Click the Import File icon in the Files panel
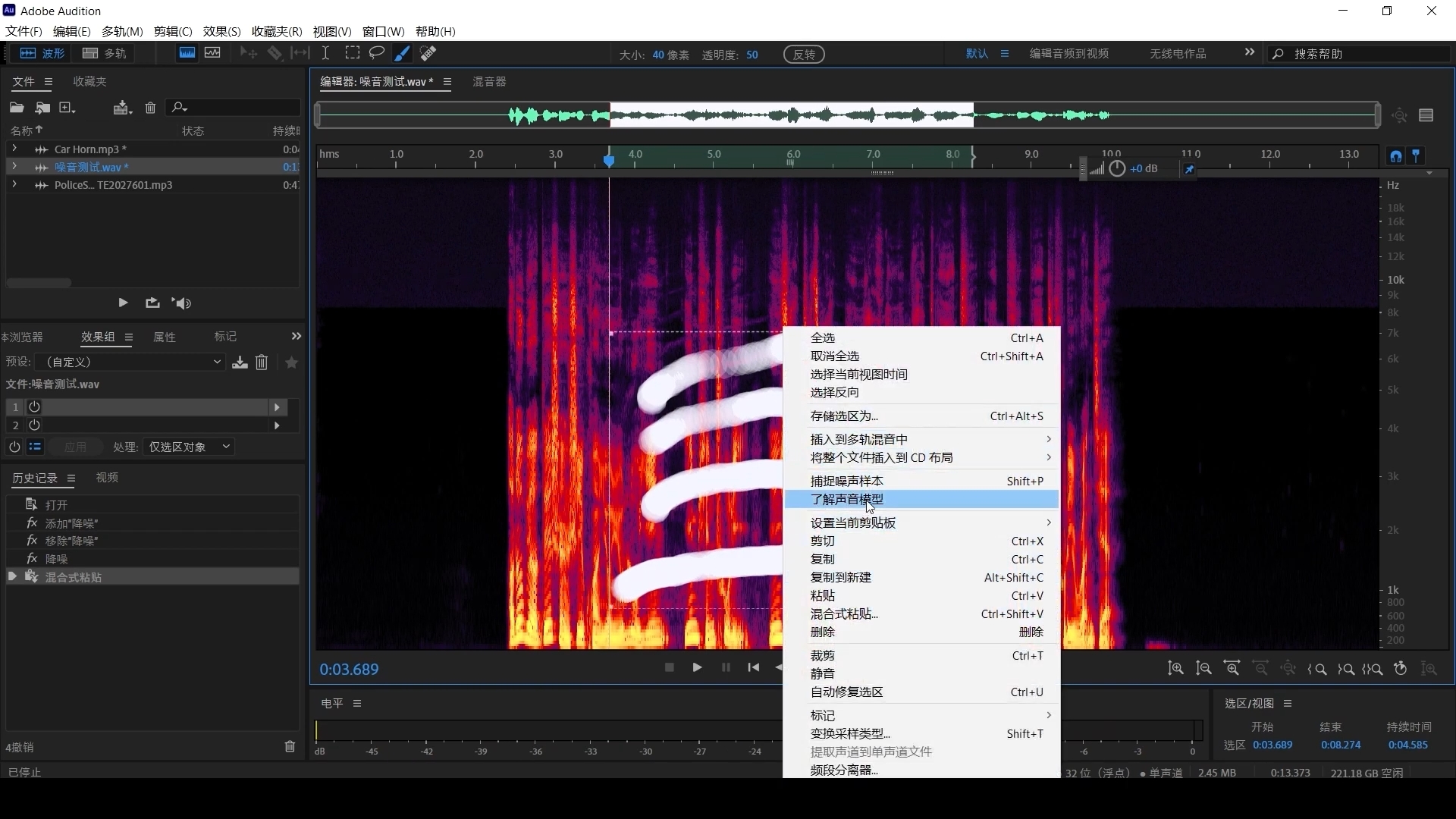This screenshot has height=819, width=1456. [x=42, y=108]
